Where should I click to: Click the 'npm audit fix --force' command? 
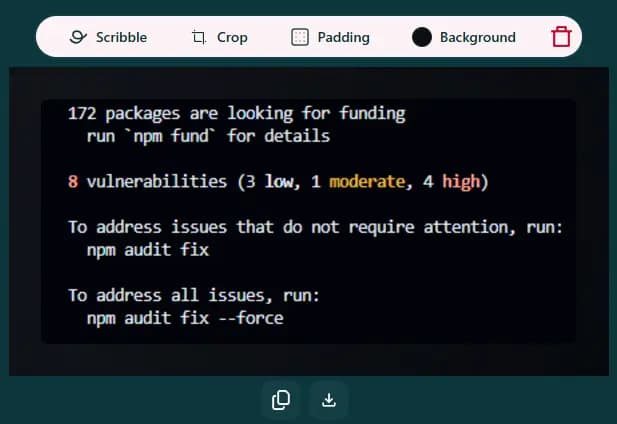click(185, 318)
